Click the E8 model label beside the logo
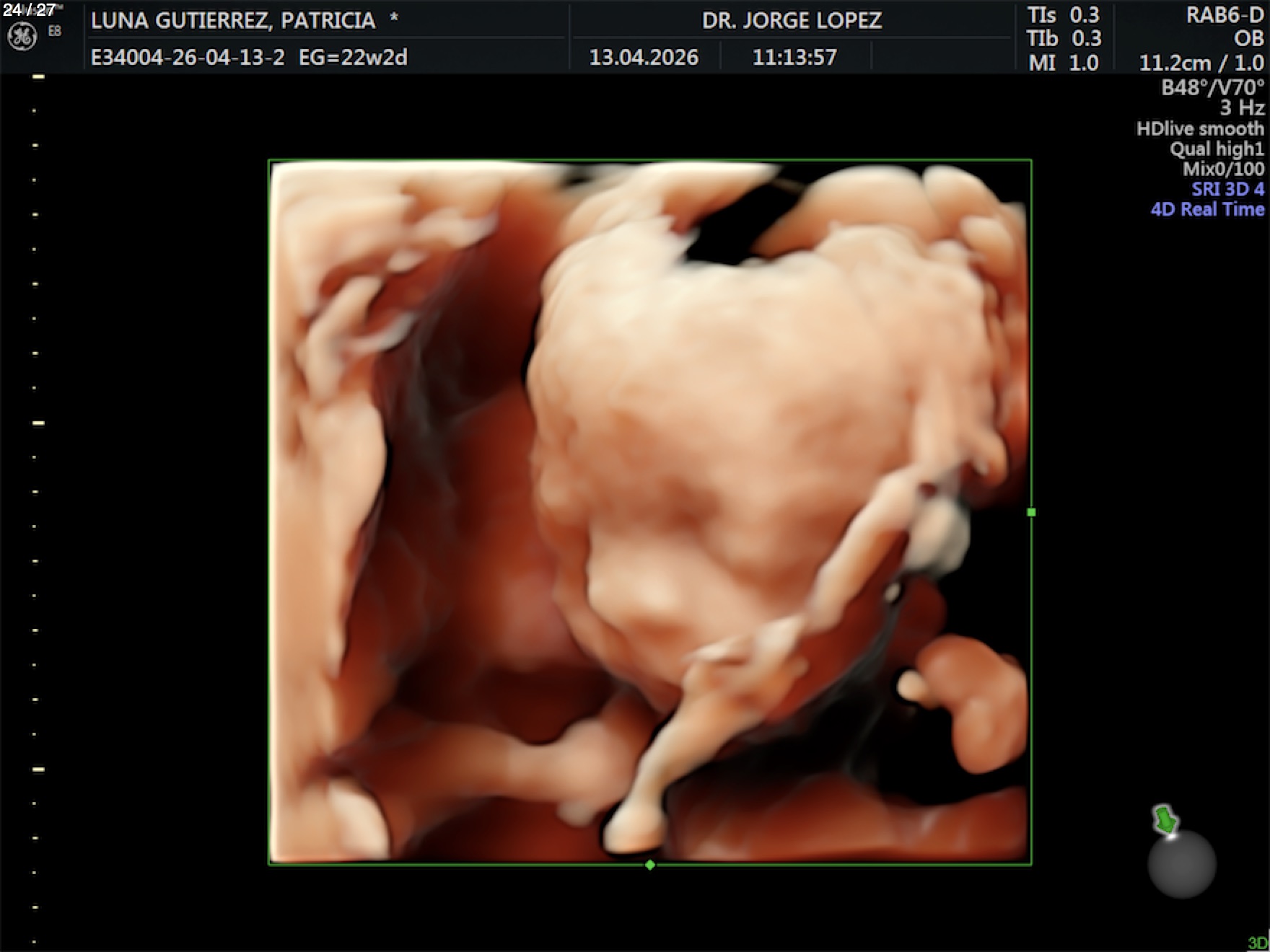 point(55,31)
